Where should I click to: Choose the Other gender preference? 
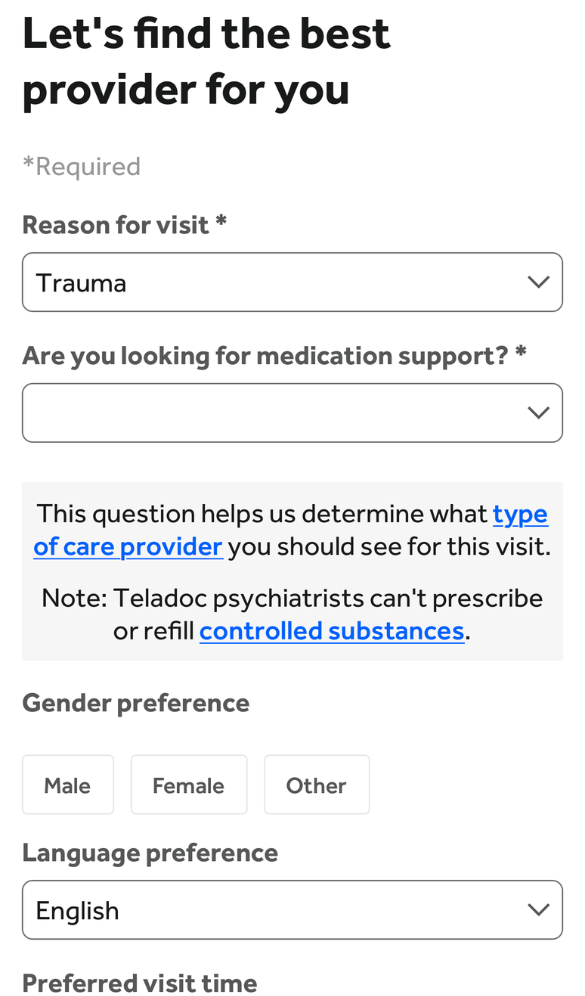(316, 785)
